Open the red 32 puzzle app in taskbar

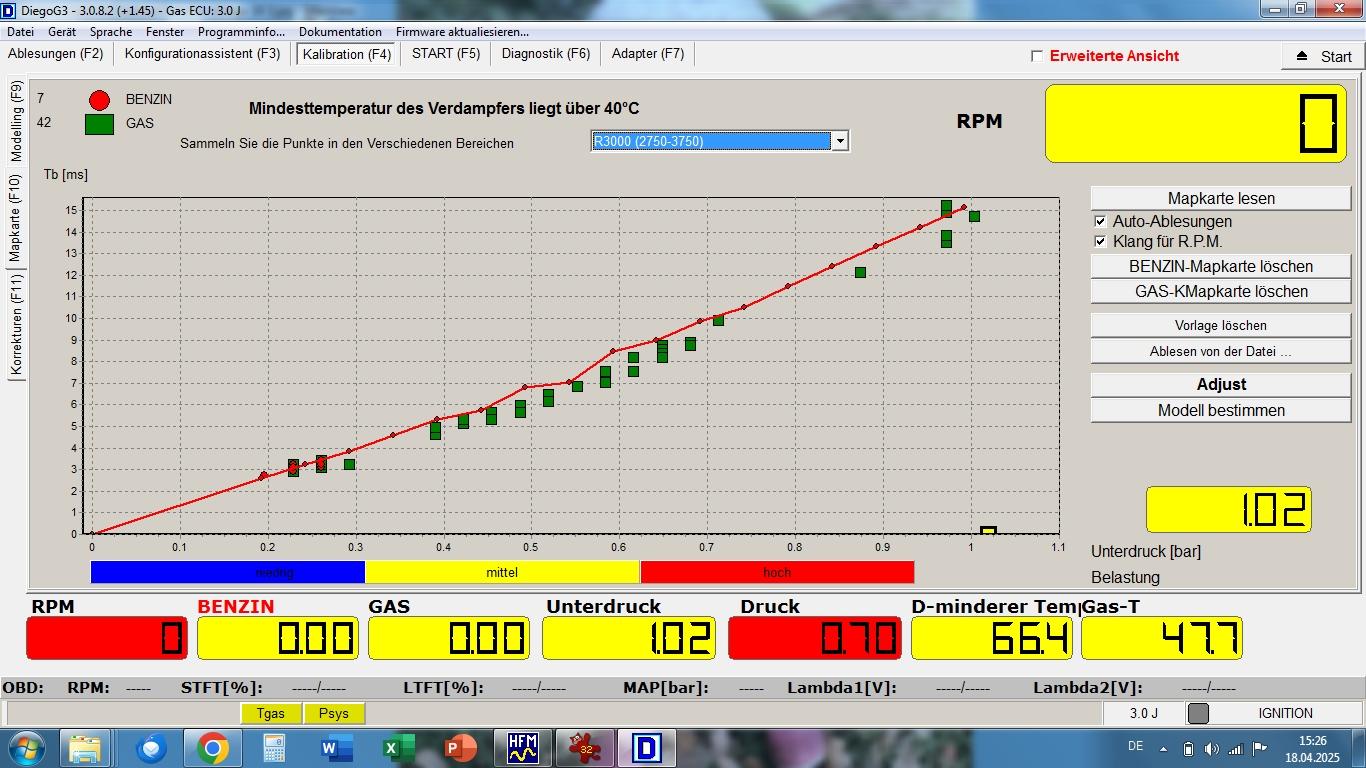(x=584, y=748)
